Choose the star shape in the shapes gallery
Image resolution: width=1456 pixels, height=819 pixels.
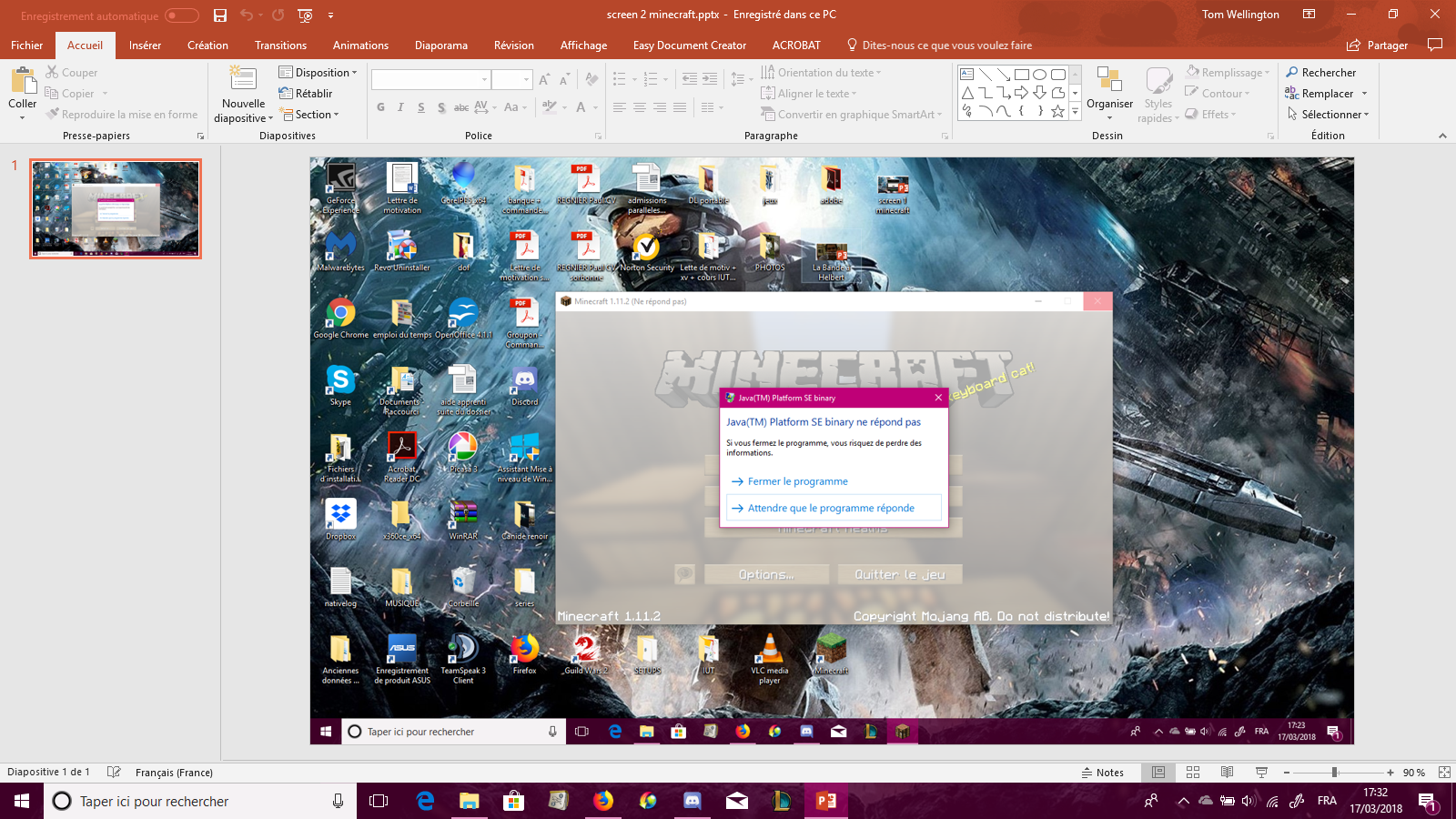coord(1057,111)
